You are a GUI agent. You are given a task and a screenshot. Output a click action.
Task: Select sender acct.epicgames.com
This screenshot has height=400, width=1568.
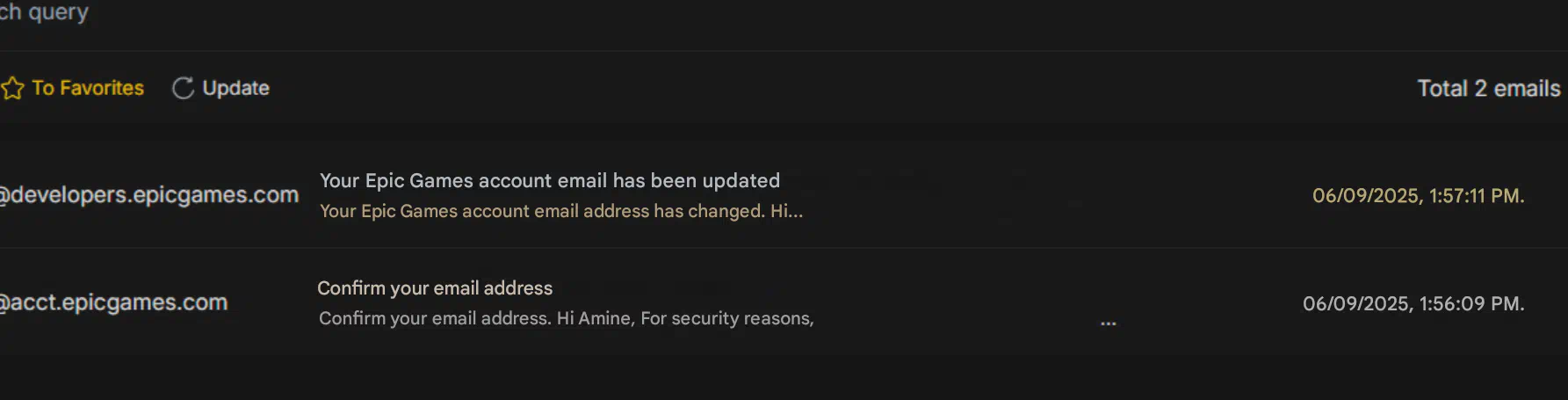click(x=113, y=302)
